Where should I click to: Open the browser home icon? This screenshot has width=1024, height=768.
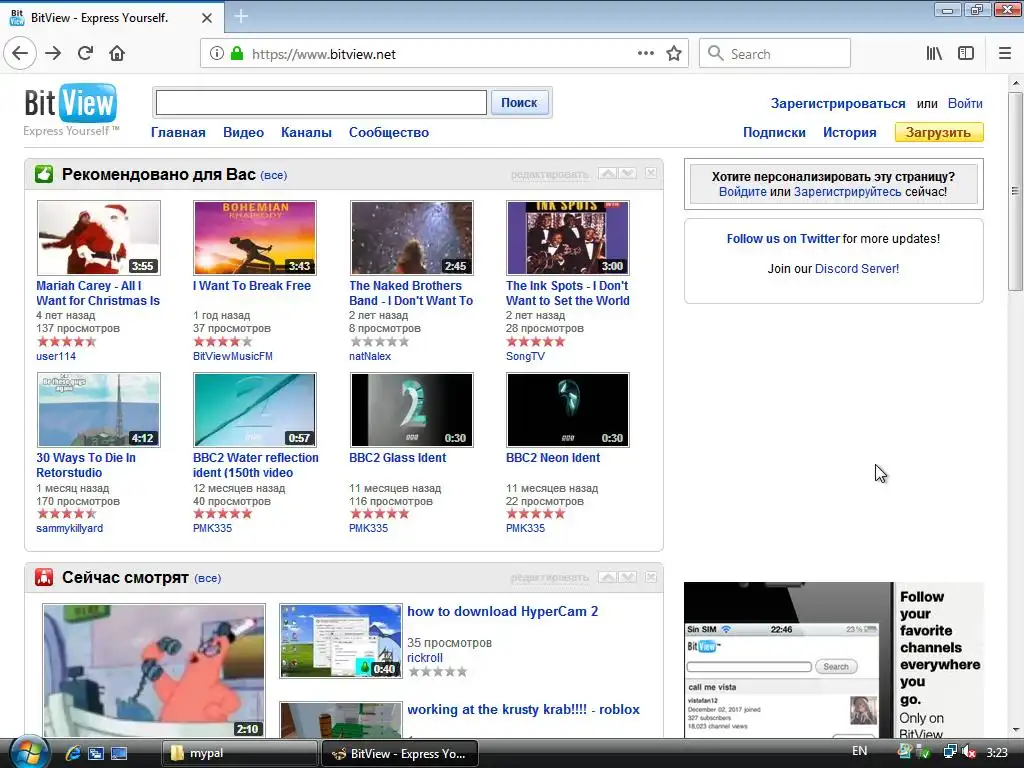[117, 54]
